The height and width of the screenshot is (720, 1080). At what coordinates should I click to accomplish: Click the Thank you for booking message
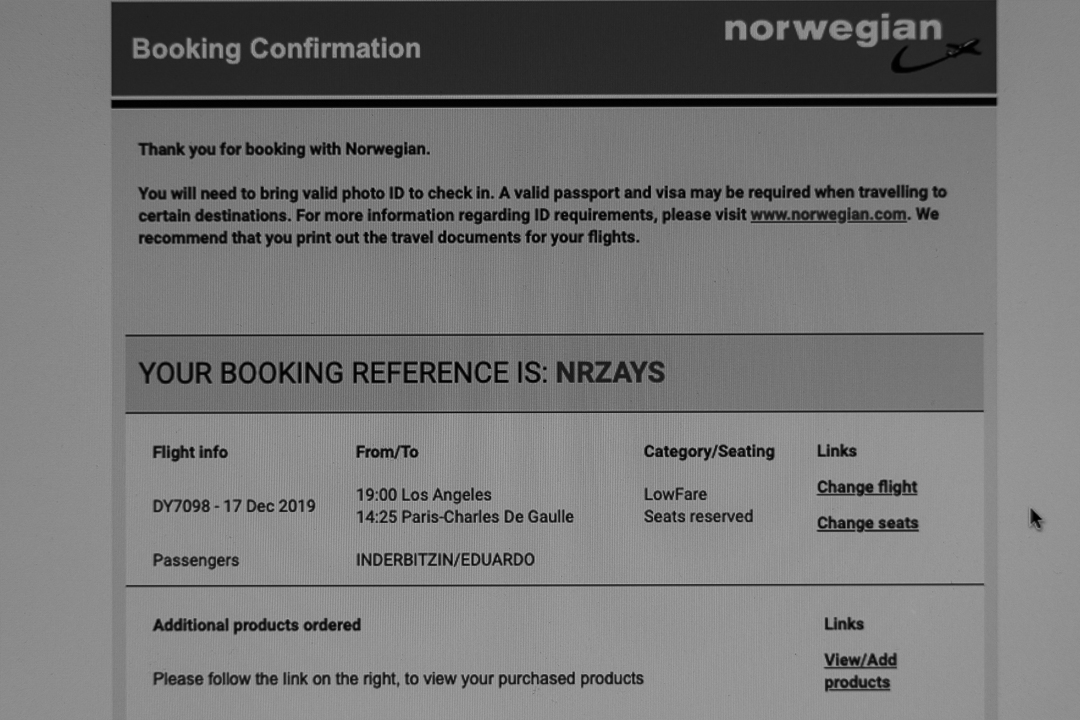pyautogui.click(x=284, y=150)
